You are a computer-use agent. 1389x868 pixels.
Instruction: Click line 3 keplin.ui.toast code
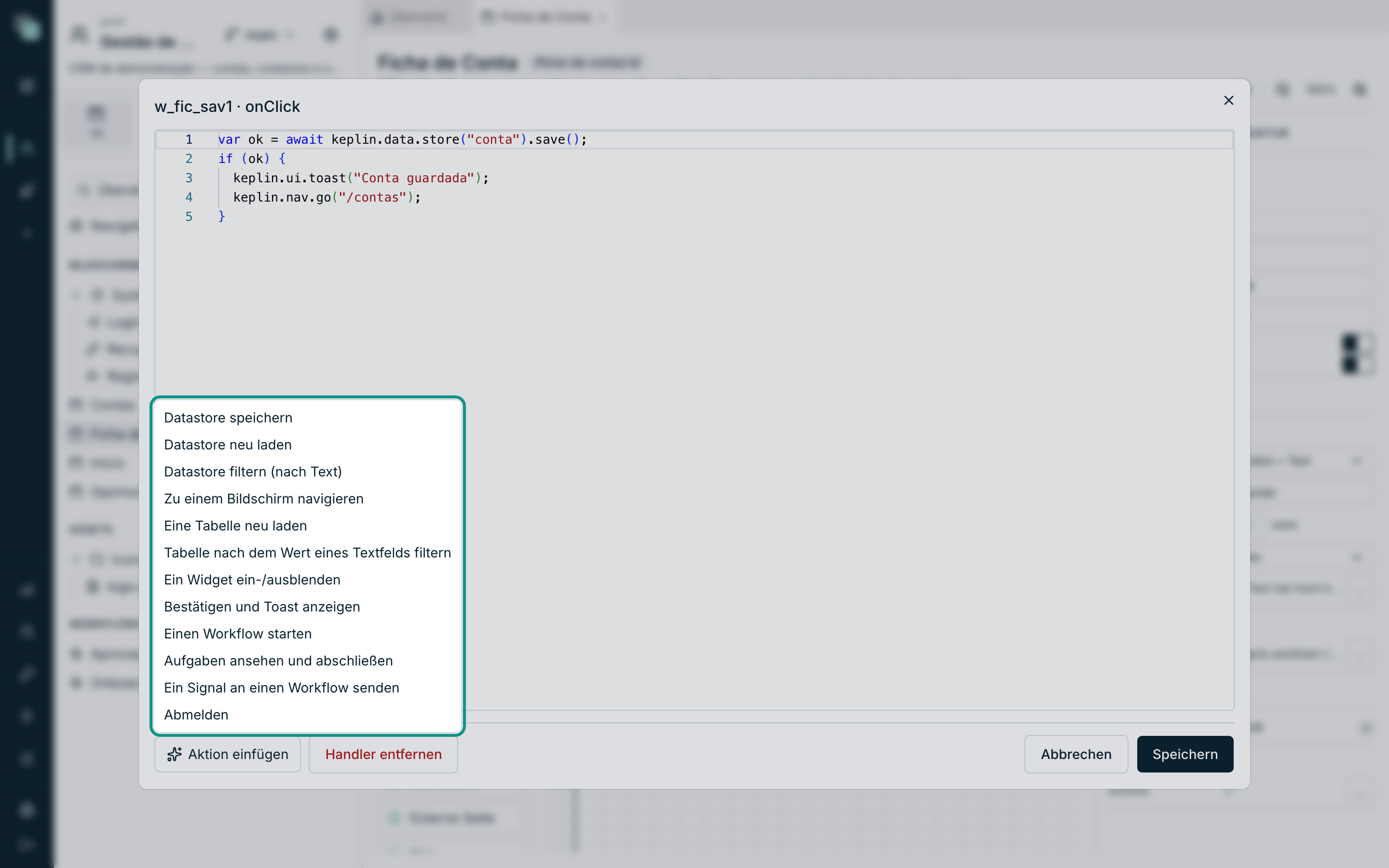(x=360, y=178)
